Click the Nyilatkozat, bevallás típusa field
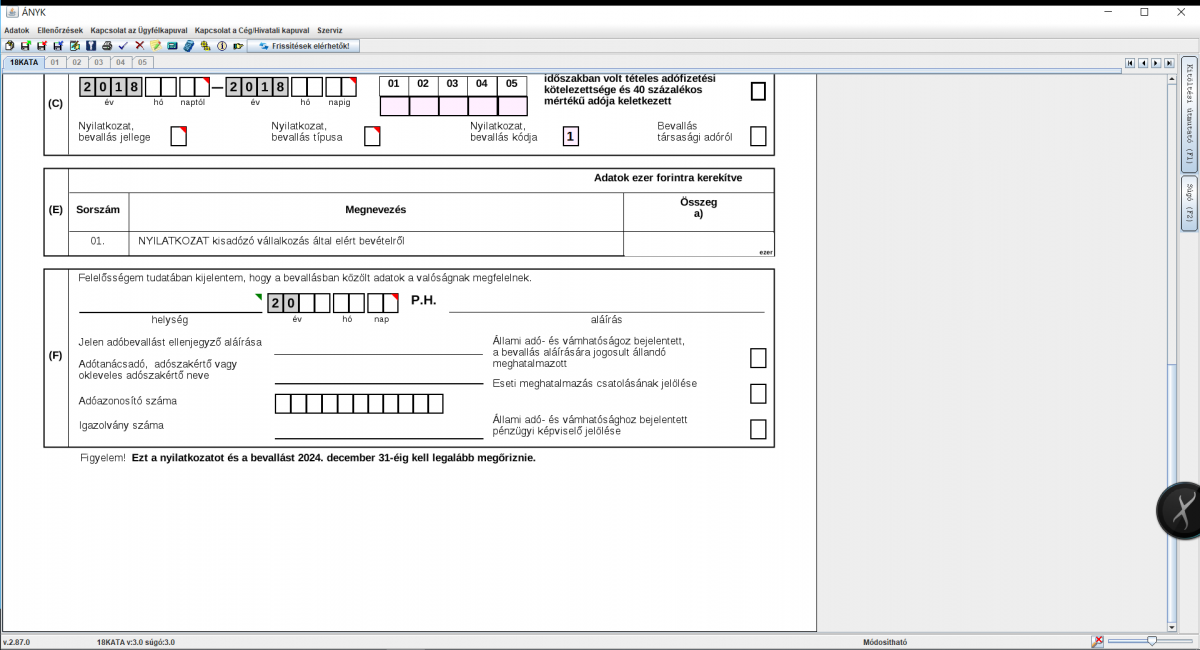The height and width of the screenshot is (650, 1200). coord(372,136)
